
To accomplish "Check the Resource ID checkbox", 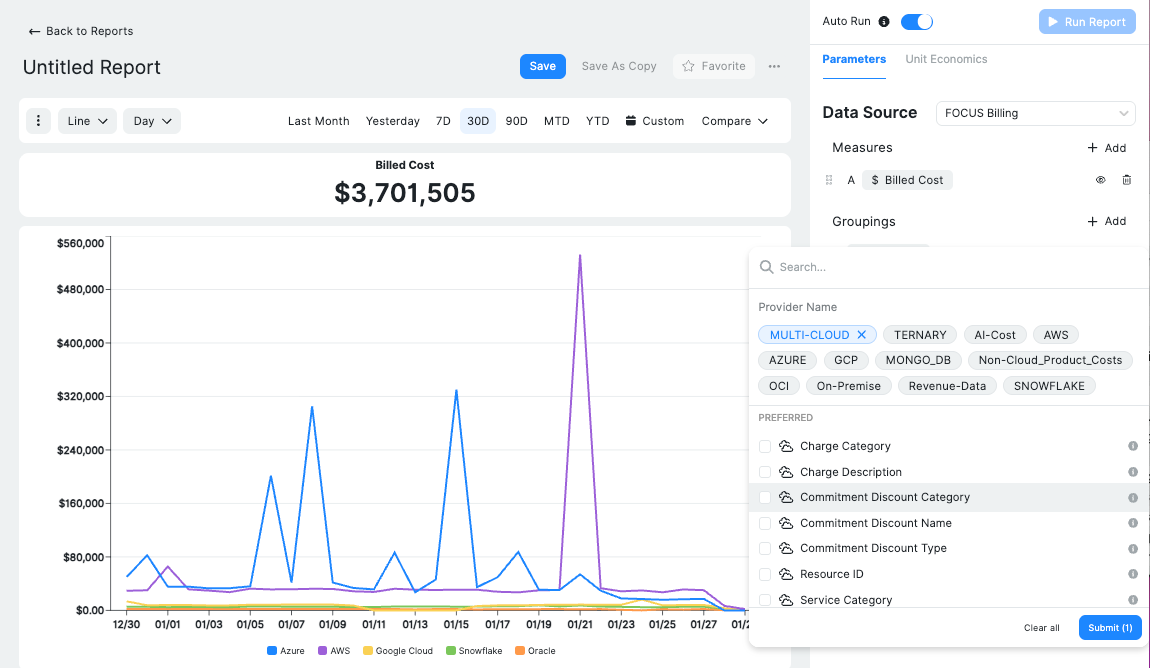I will coord(765,574).
